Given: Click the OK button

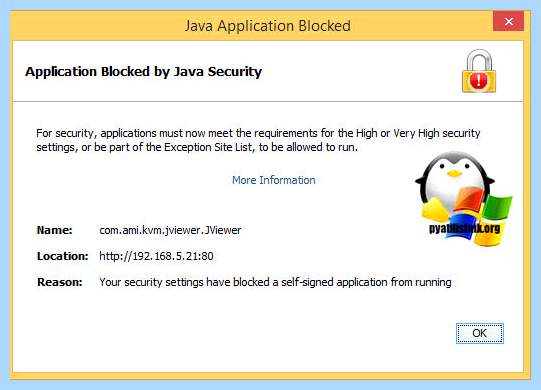Looking at the screenshot, I should (480, 333).
